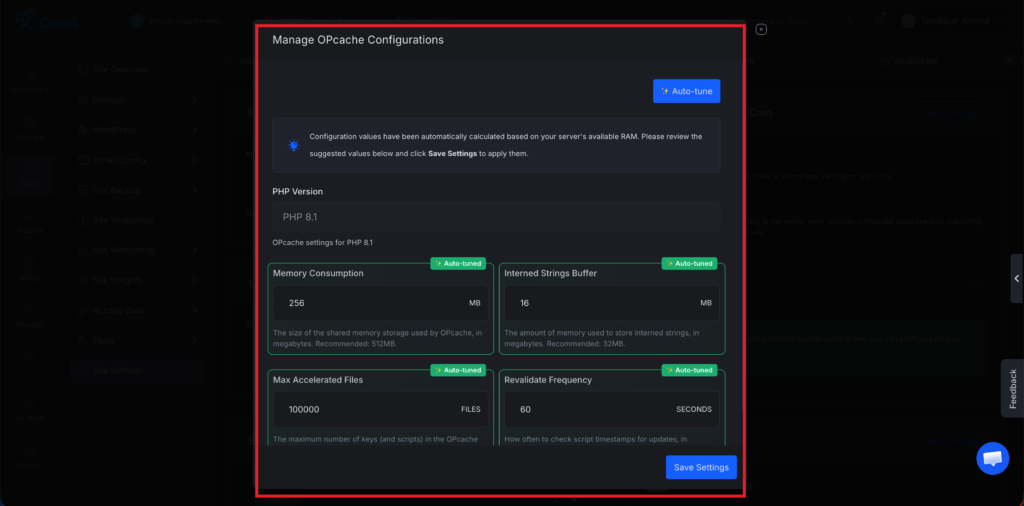
Task: Click the Max Accelerated Files input
Action: [370, 409]
